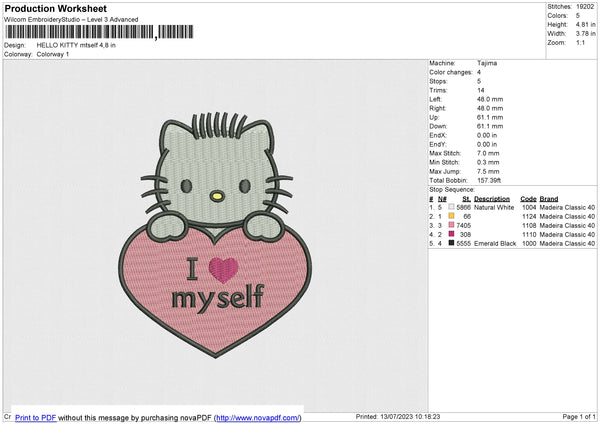This screenshot has height=424, width=600.
Task: Click the 'Emerald Black' description in row 5
Action: 495,243
